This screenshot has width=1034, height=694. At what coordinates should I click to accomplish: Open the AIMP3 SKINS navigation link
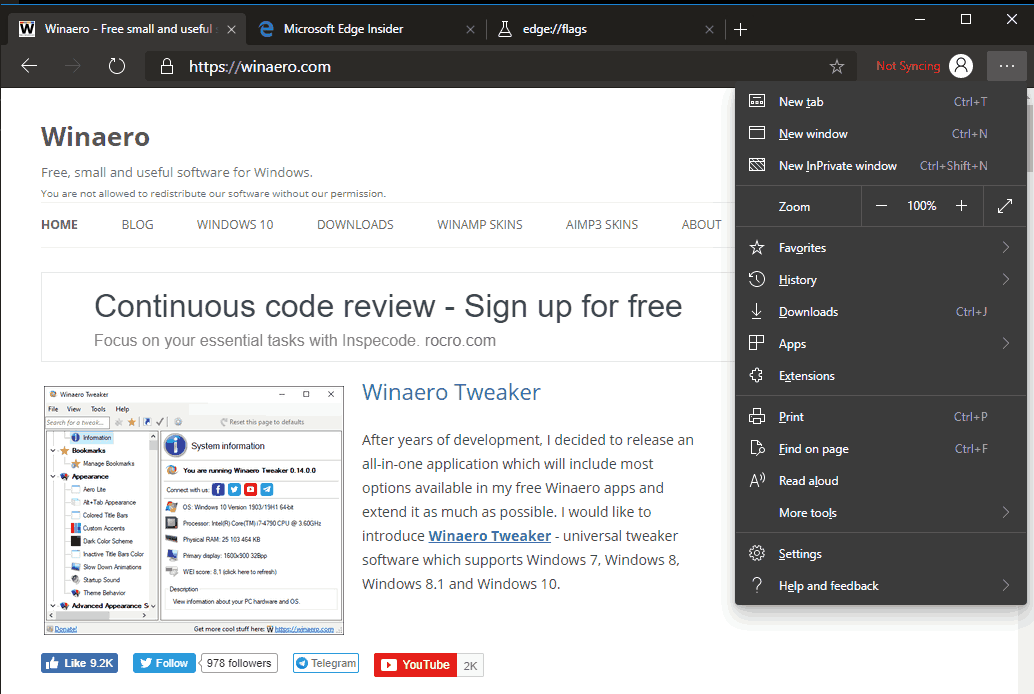click(601, 225)
